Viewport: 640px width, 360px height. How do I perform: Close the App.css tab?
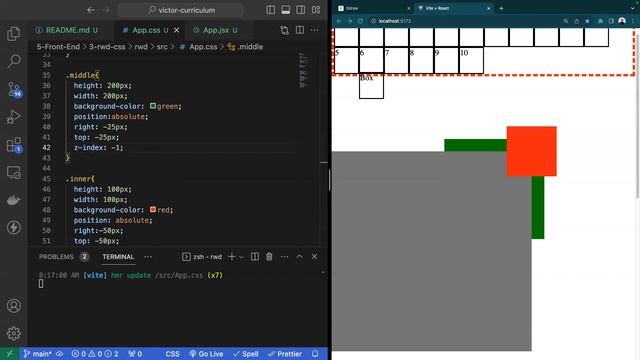176,30
